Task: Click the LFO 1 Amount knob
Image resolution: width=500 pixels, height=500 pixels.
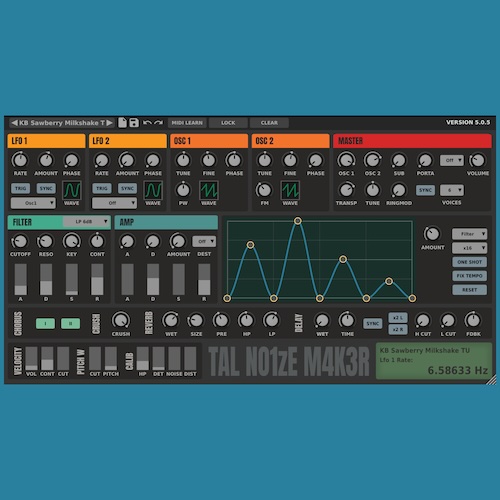Action: 46,160
